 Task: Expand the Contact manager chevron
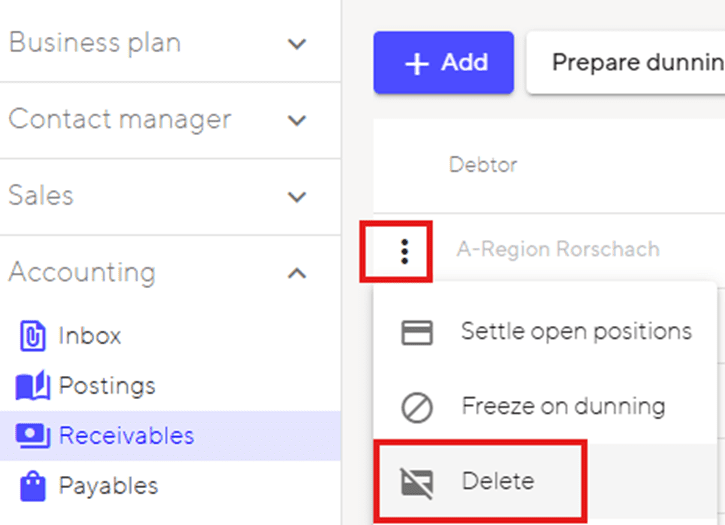[x=296, y=120]
